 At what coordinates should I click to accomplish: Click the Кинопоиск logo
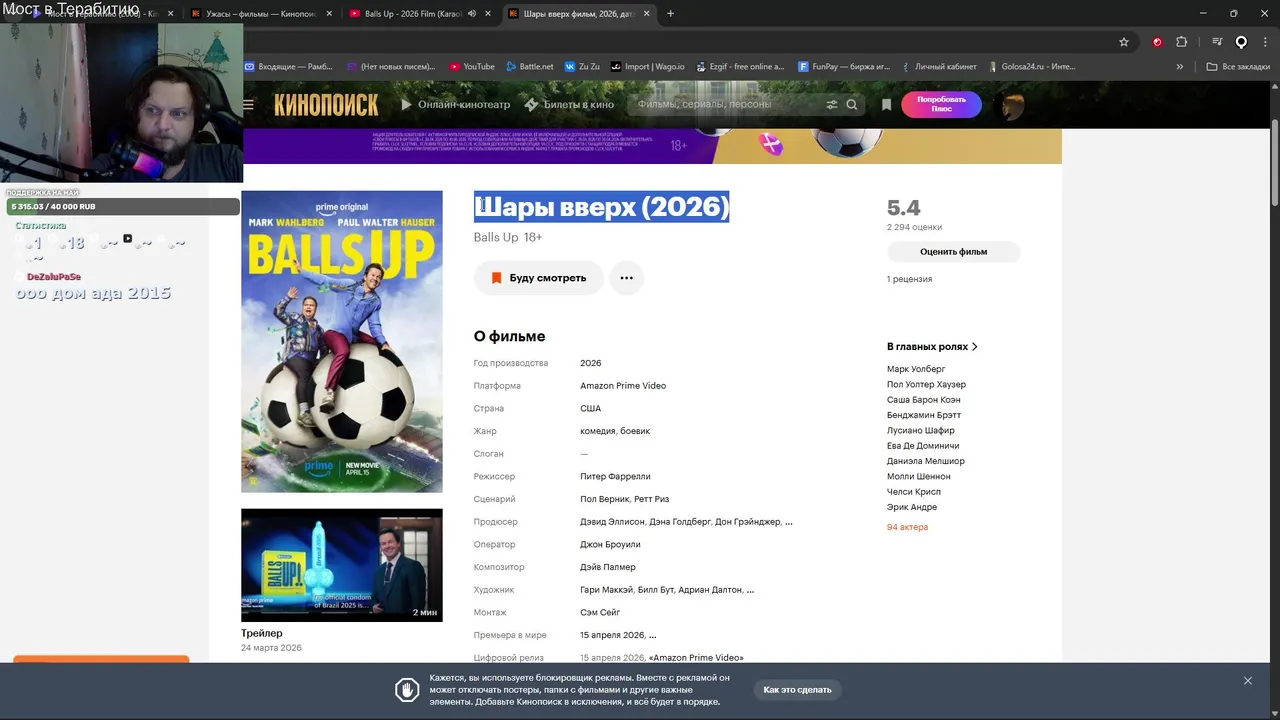326,105
